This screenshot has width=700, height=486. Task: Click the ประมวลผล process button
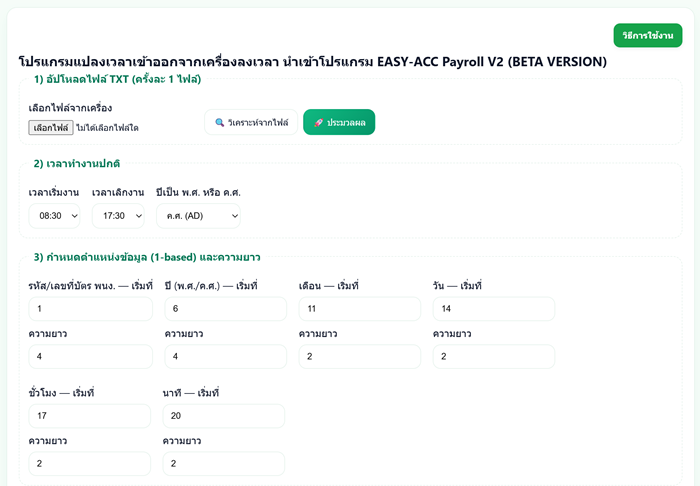click(x=339, y=122)
